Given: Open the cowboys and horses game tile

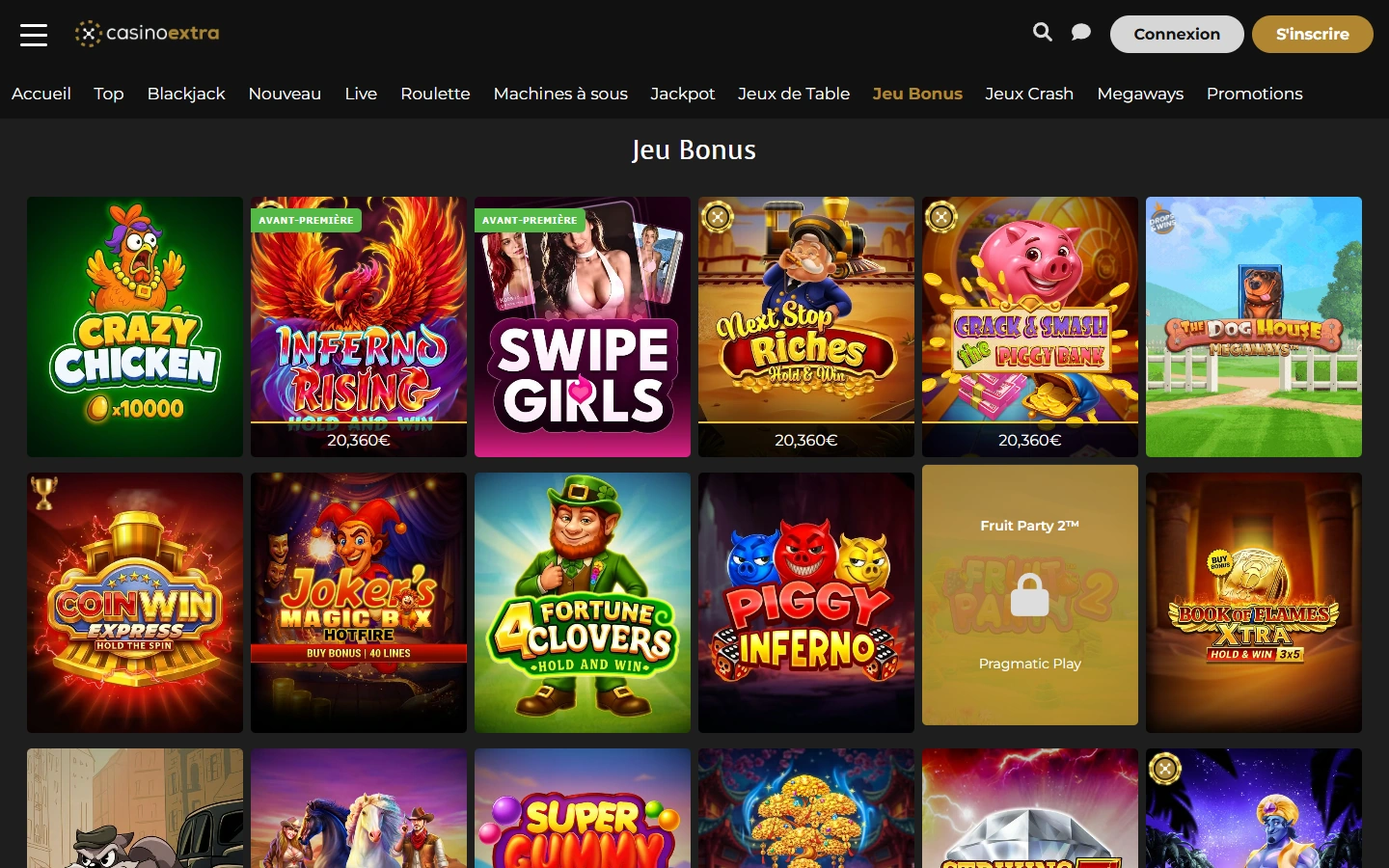Looking at the screenshot, I should point(359,808).
